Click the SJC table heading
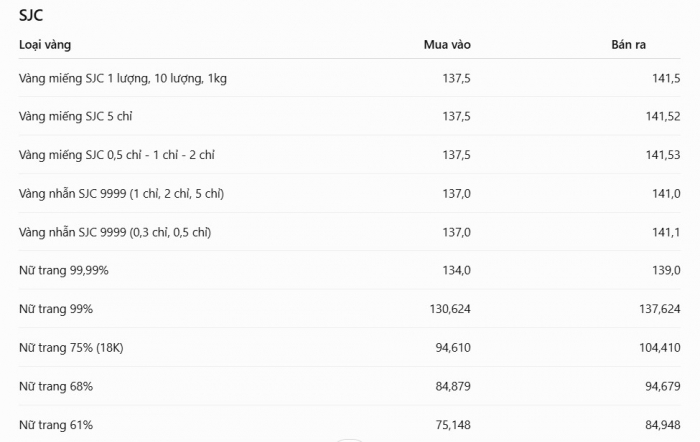This screenshot has height=442, width=700. [31, 16]
